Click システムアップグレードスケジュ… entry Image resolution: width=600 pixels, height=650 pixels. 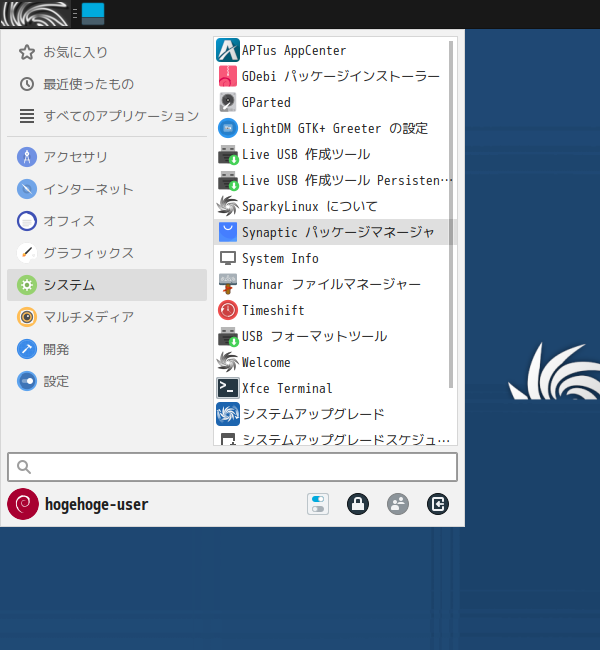point(335,439)
